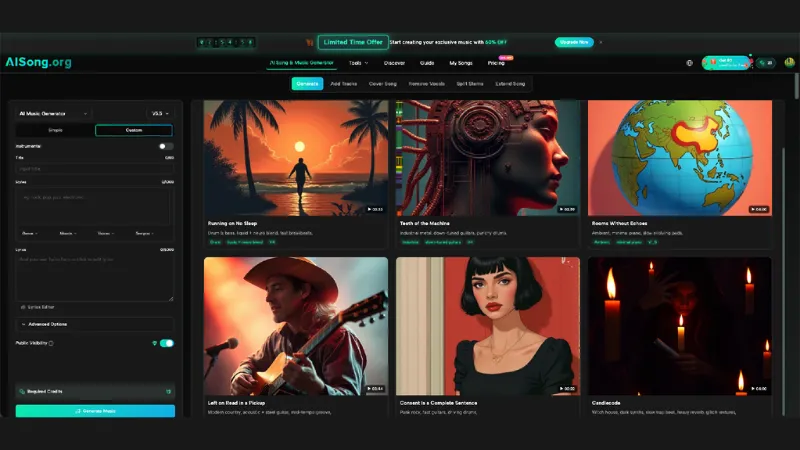Switch to the Extend Song tab
This screenshot has height=450, width=800.
point(510,84)
